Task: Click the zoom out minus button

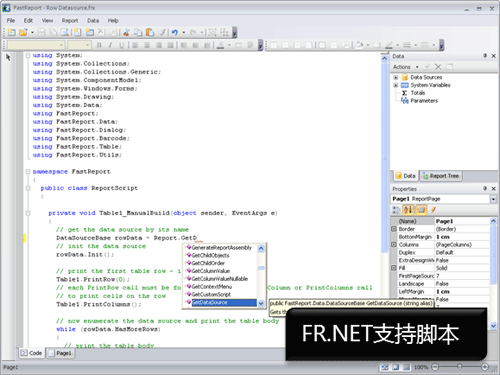Action: 435,367
